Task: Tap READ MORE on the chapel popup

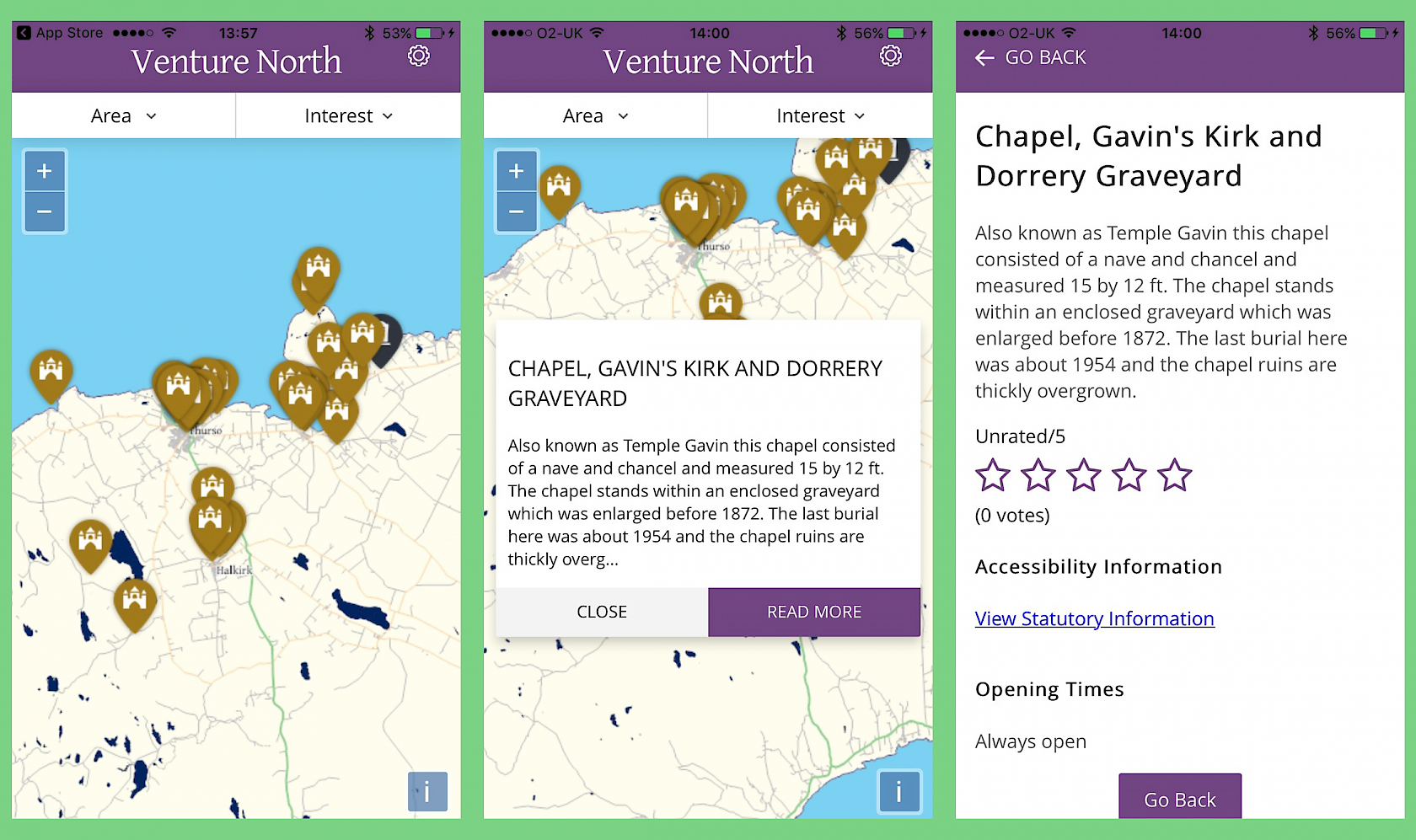Action: coord(814,612)
